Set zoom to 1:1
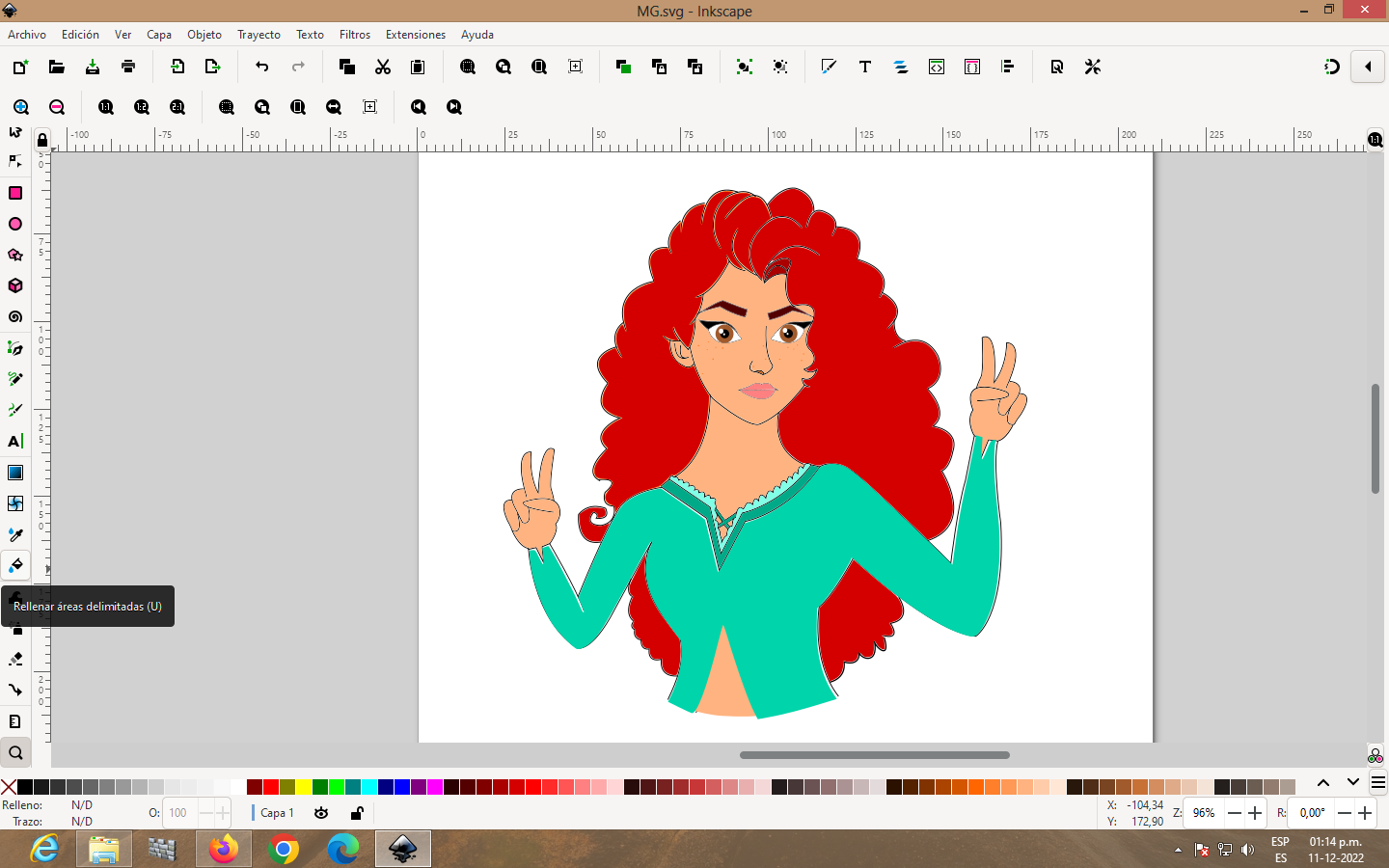The image size is (1389, 868). tap(106, 107)
